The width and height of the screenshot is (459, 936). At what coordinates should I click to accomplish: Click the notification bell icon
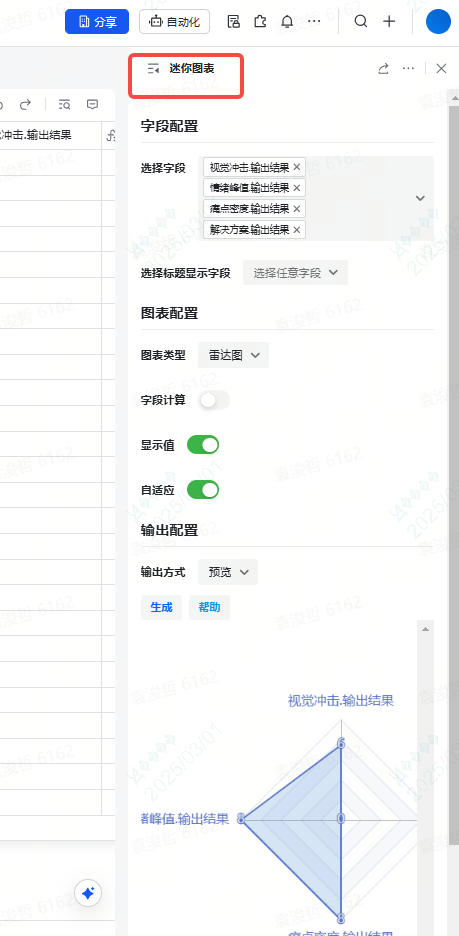[x=287, y=22]
